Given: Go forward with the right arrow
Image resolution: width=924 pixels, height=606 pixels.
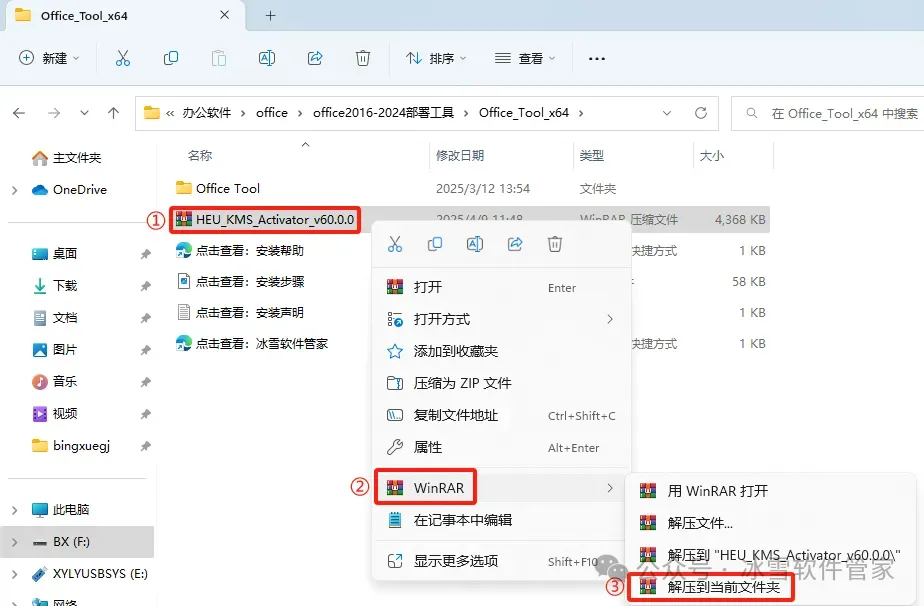Looking at the screenshot, I should [54, 113].
